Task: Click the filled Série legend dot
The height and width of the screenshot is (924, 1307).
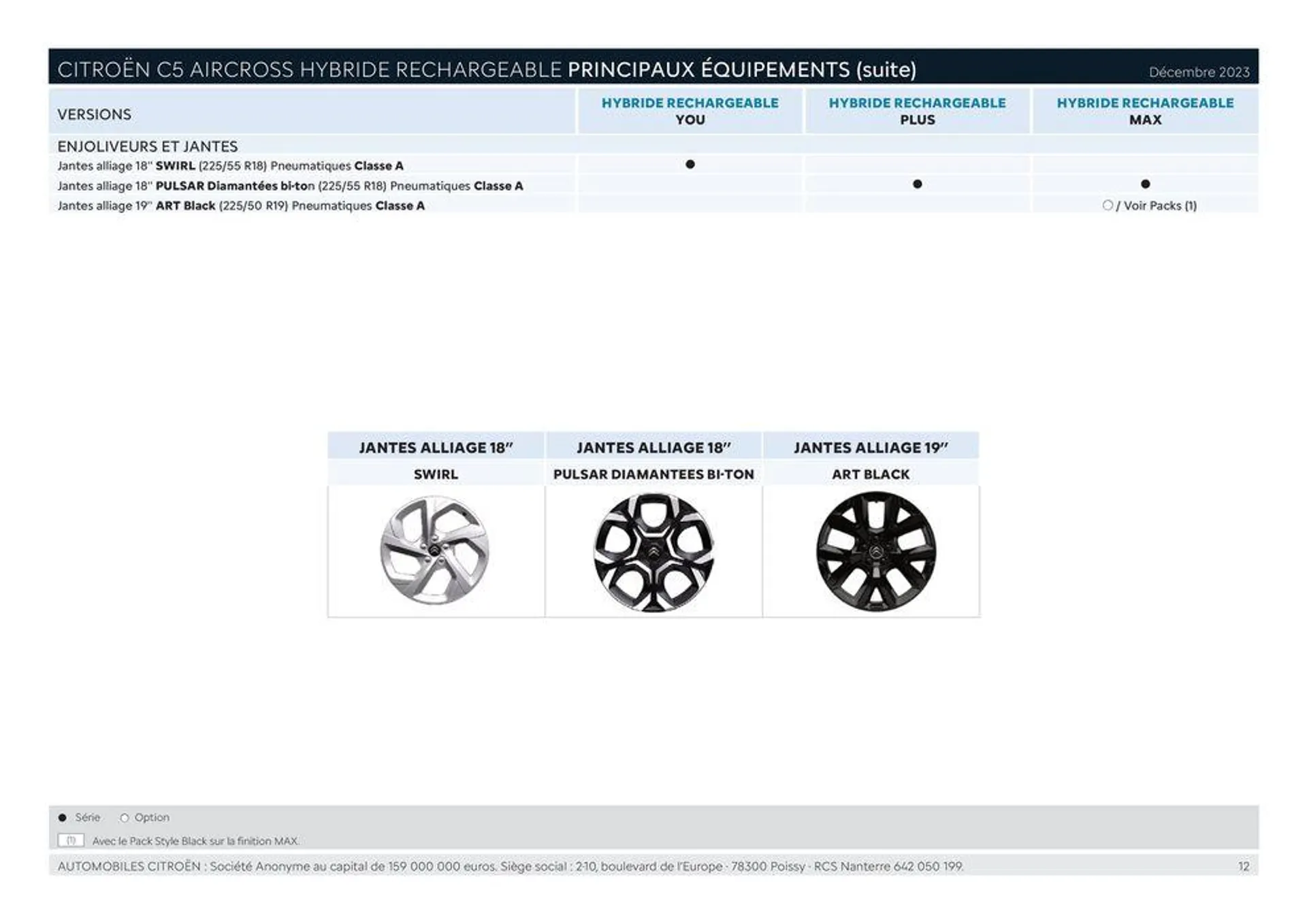Action: pos(63,817)
